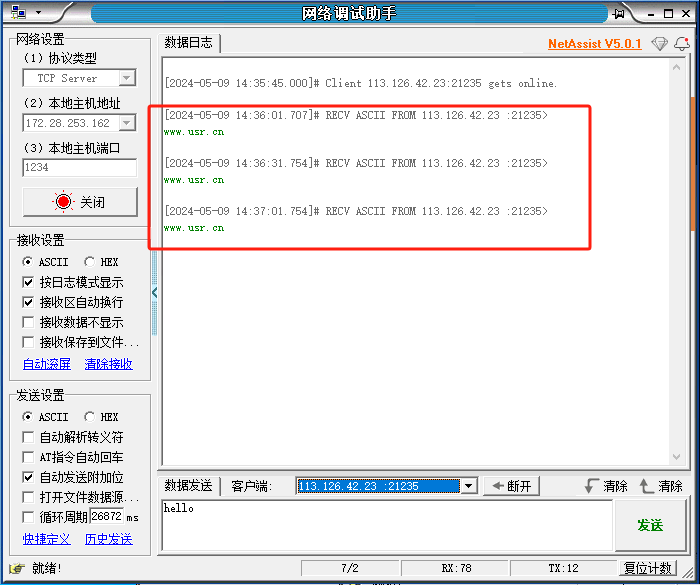The width and height of the screenshot is (700, 585).
Task: Switch to the 数据发送 tab
Action: pyautogui.click(x=188, y=486)
